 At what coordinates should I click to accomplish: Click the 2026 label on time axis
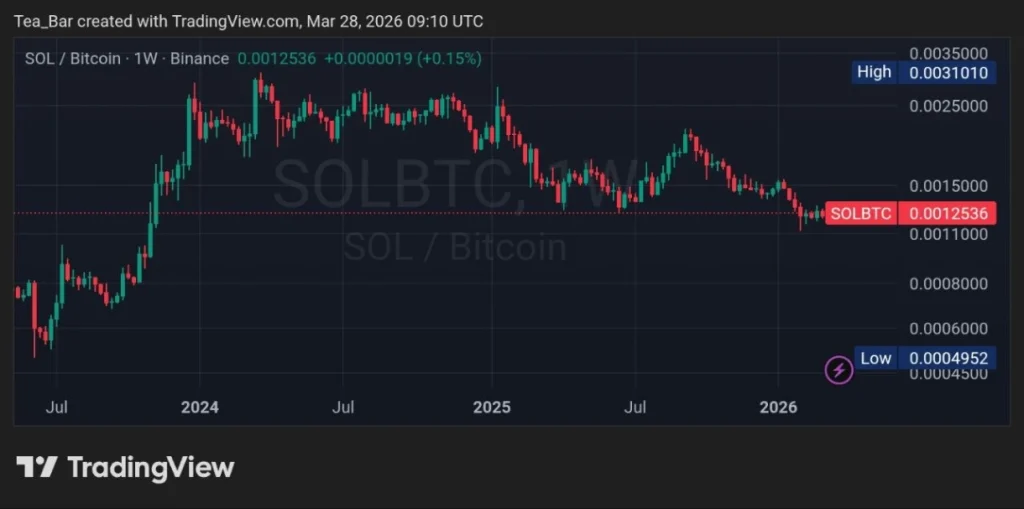click(778, 407)
